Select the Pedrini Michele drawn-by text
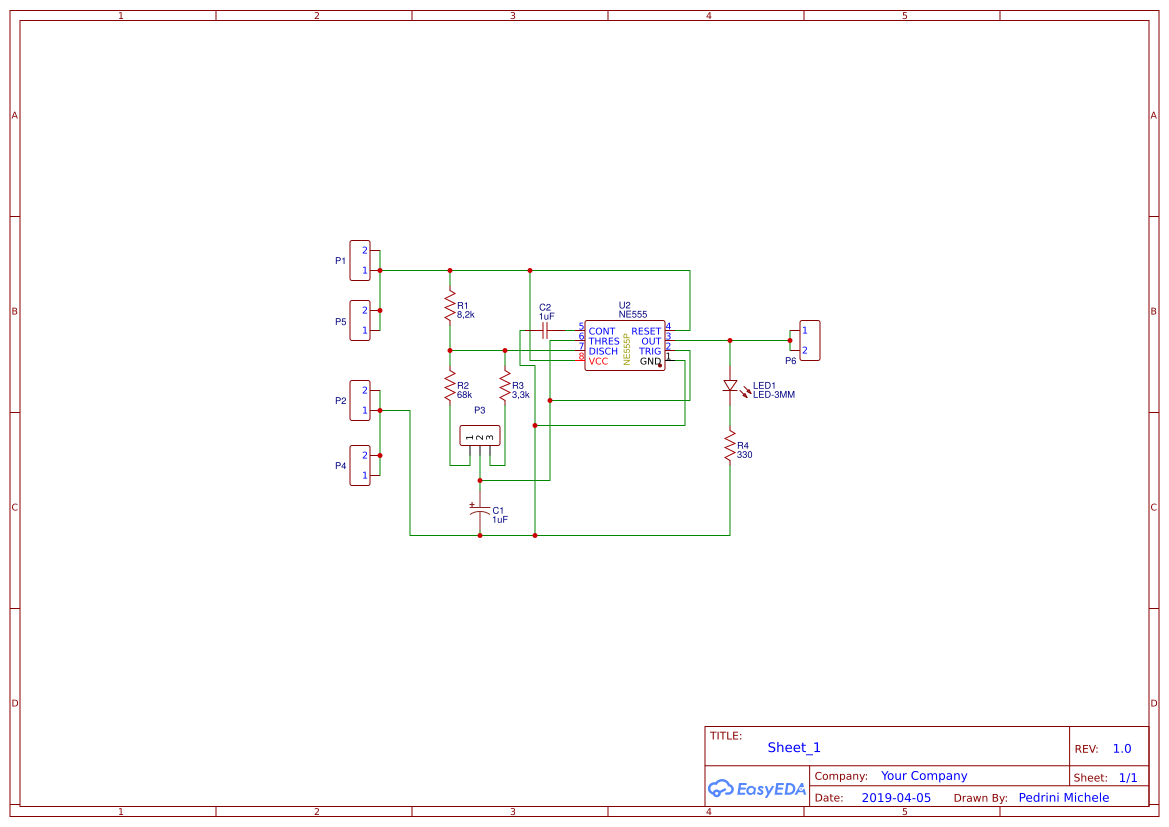Image resolution: width=1169 pixels, height=827 pixels. [x=1063, y=797]
